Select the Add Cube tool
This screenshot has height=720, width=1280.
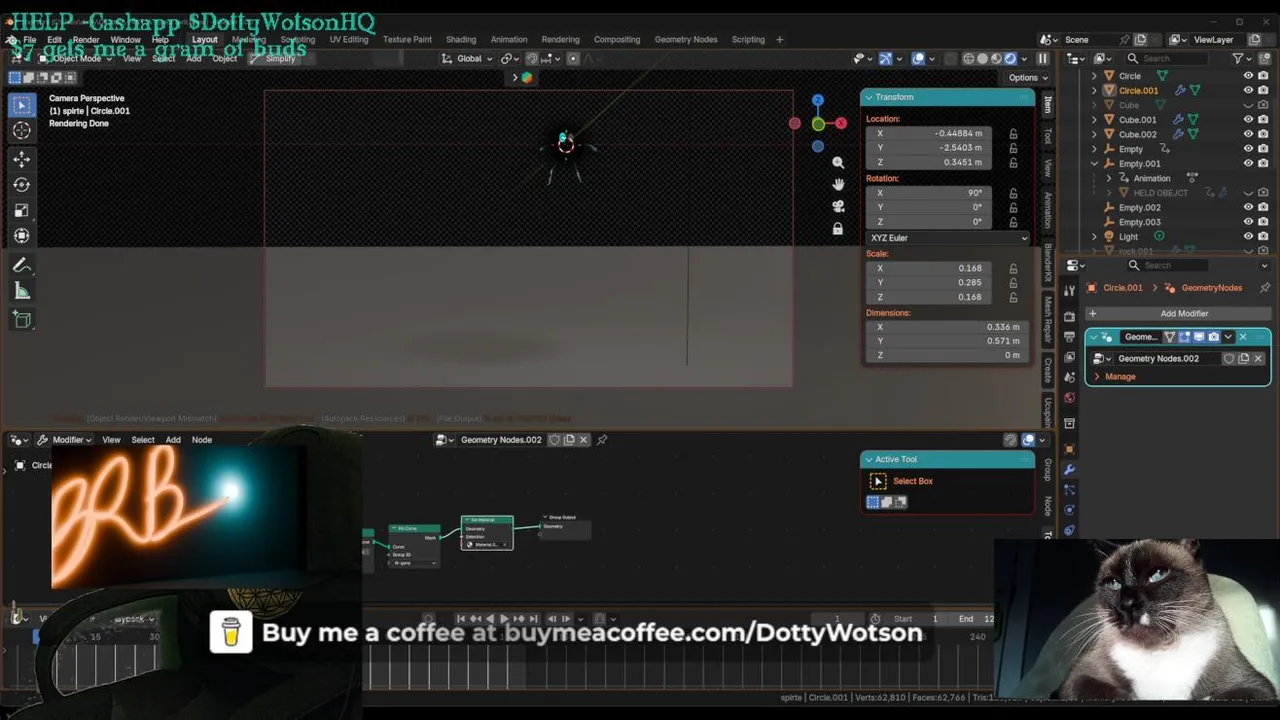[x=21, y=320]
